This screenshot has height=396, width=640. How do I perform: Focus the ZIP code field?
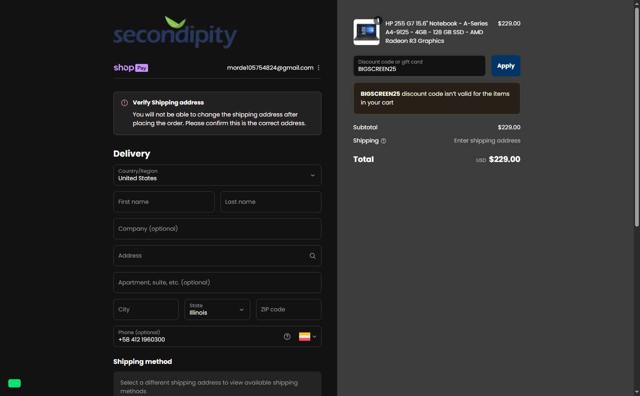(289, 309)
